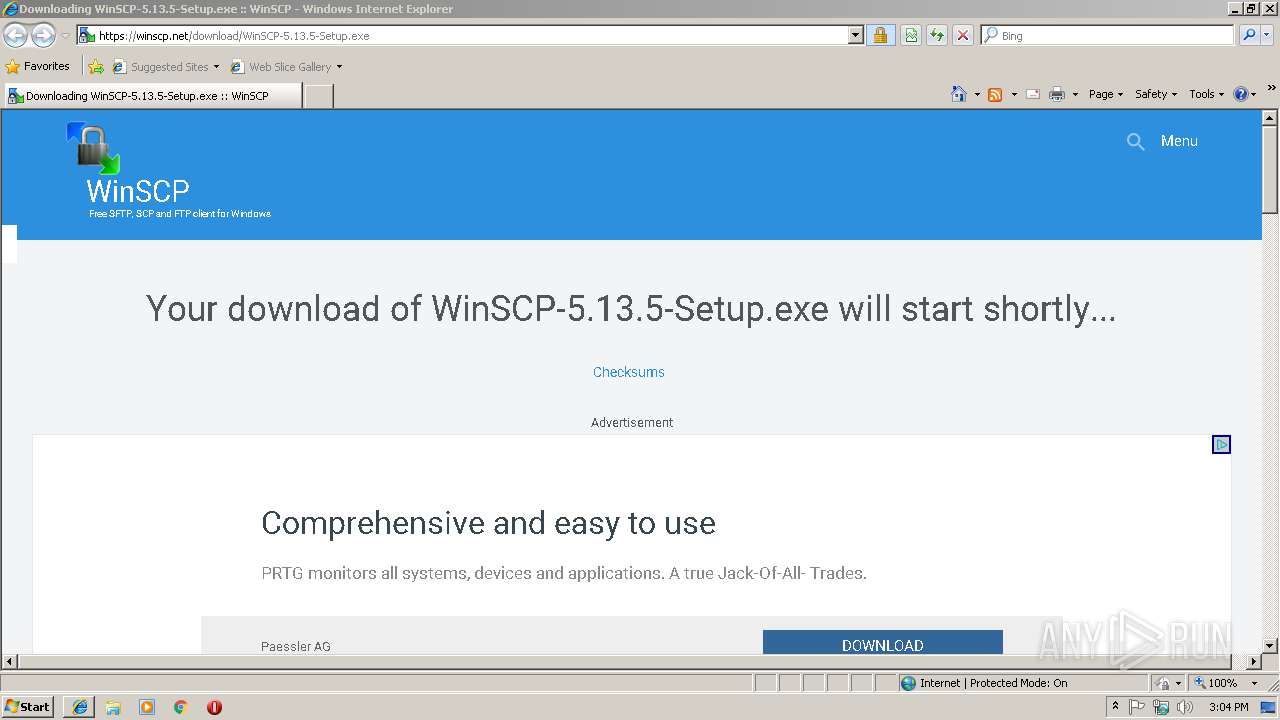Click the horizontal scrollbar left arrow
This screenshot has height=720, width=1280.
(9, 662)
